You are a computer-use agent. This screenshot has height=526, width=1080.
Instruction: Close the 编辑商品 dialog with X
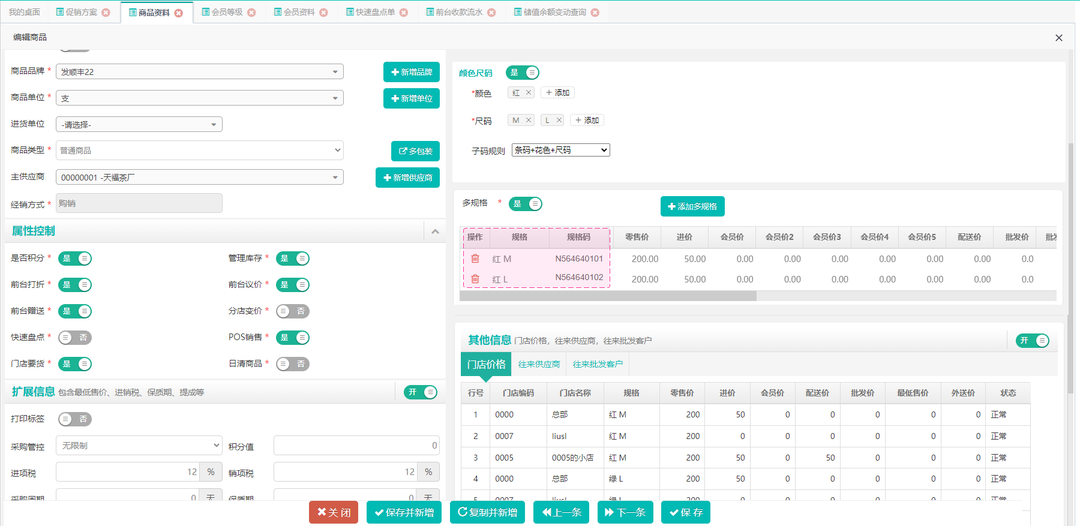1059,37
